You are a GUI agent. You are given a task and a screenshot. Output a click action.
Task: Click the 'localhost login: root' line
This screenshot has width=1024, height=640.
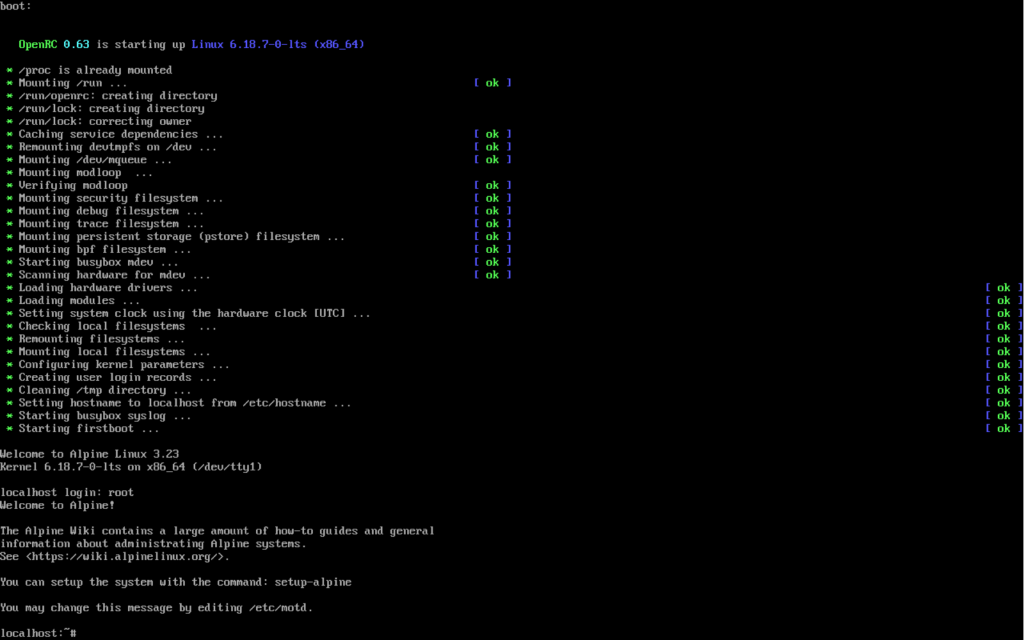coord(67,492)
